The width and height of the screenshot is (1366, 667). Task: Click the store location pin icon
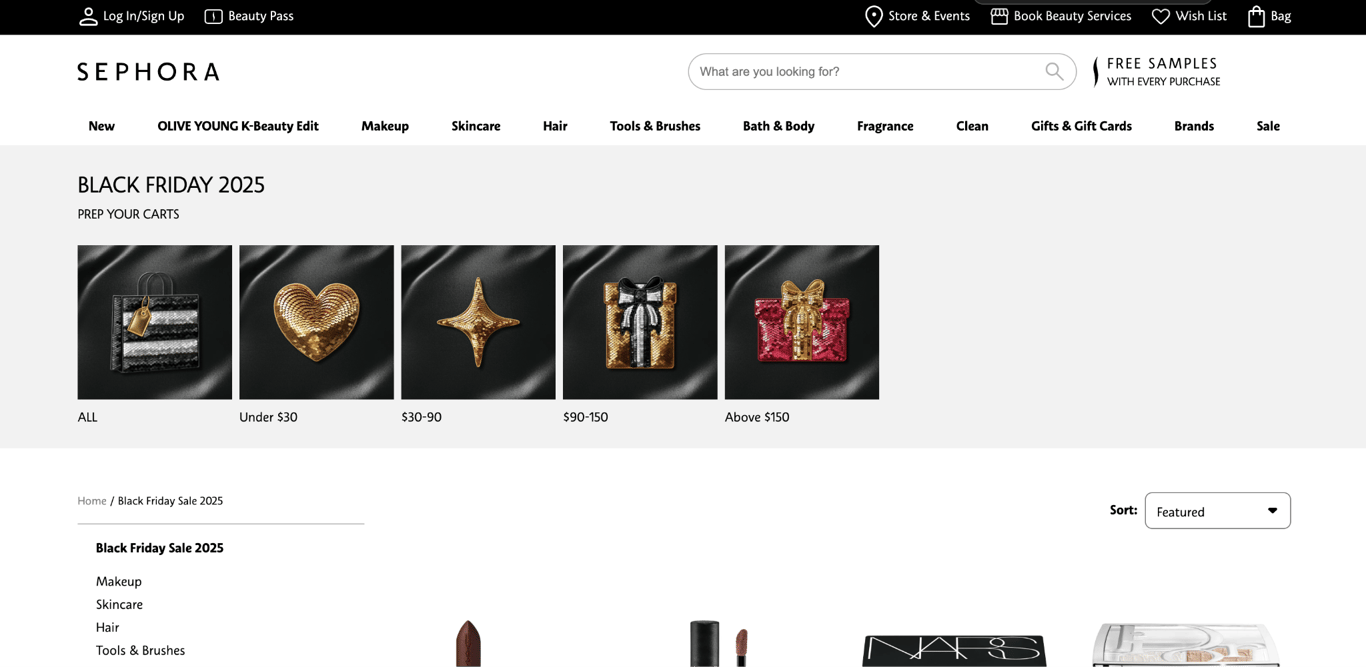pyautogui.click(x=874, y=16)
